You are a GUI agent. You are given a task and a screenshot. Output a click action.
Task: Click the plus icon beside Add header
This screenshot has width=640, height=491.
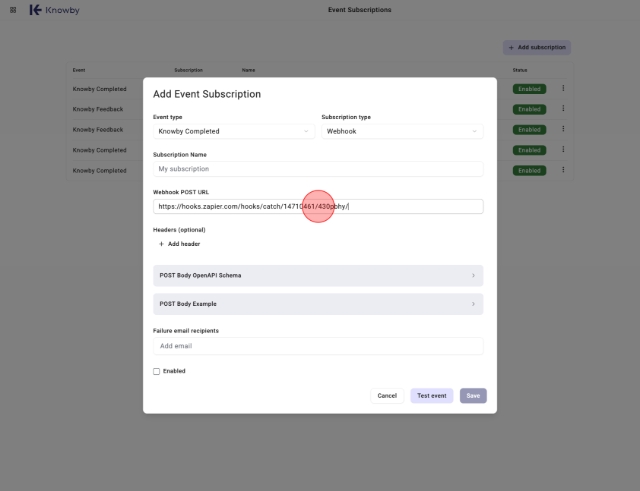pyautogui.click(x=161, y=244)
